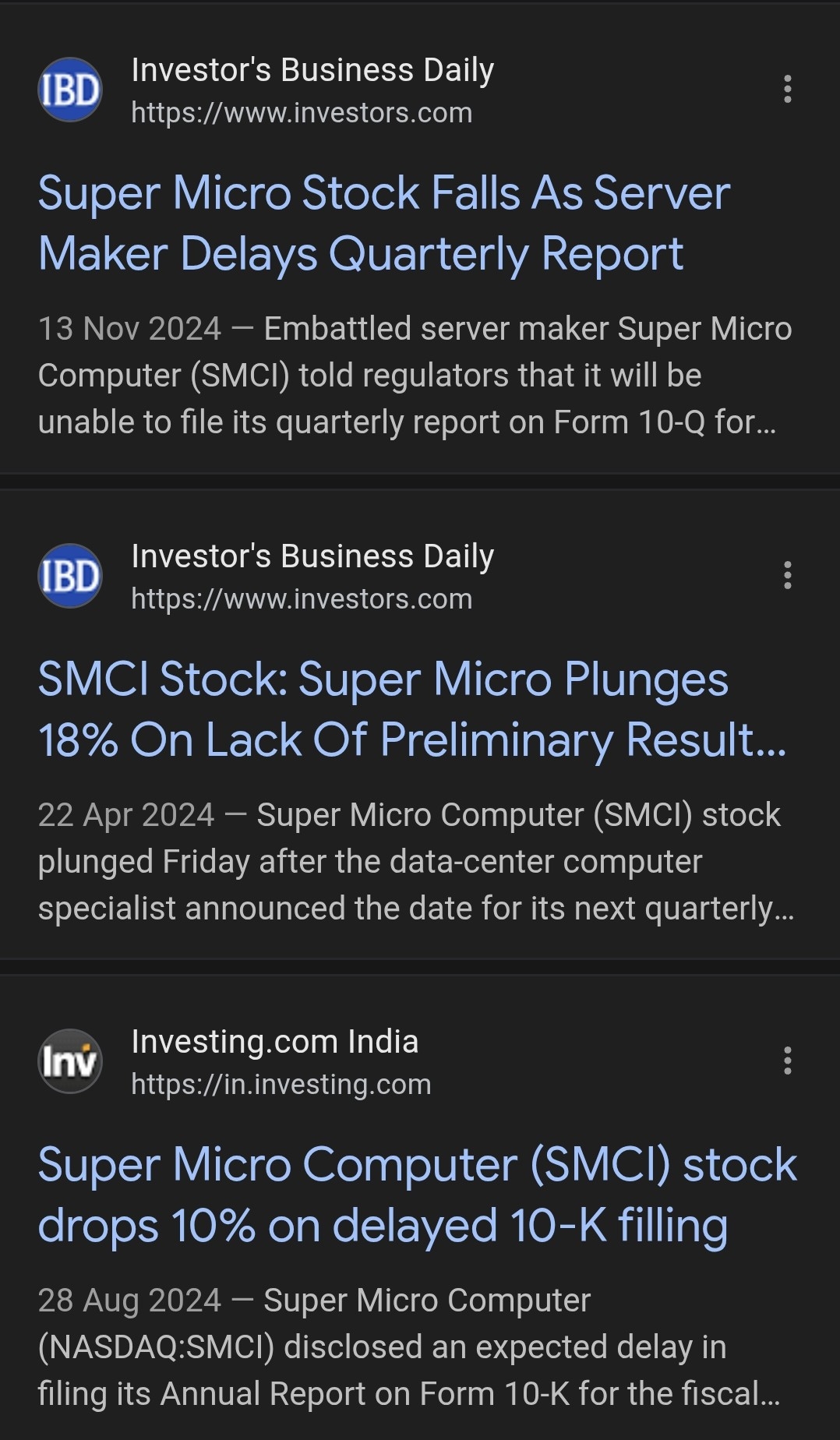Tap the Investor's Business Daily name above the 22 Apr result
Viewport: 840px width, 1440px height.
coord(312,556)
